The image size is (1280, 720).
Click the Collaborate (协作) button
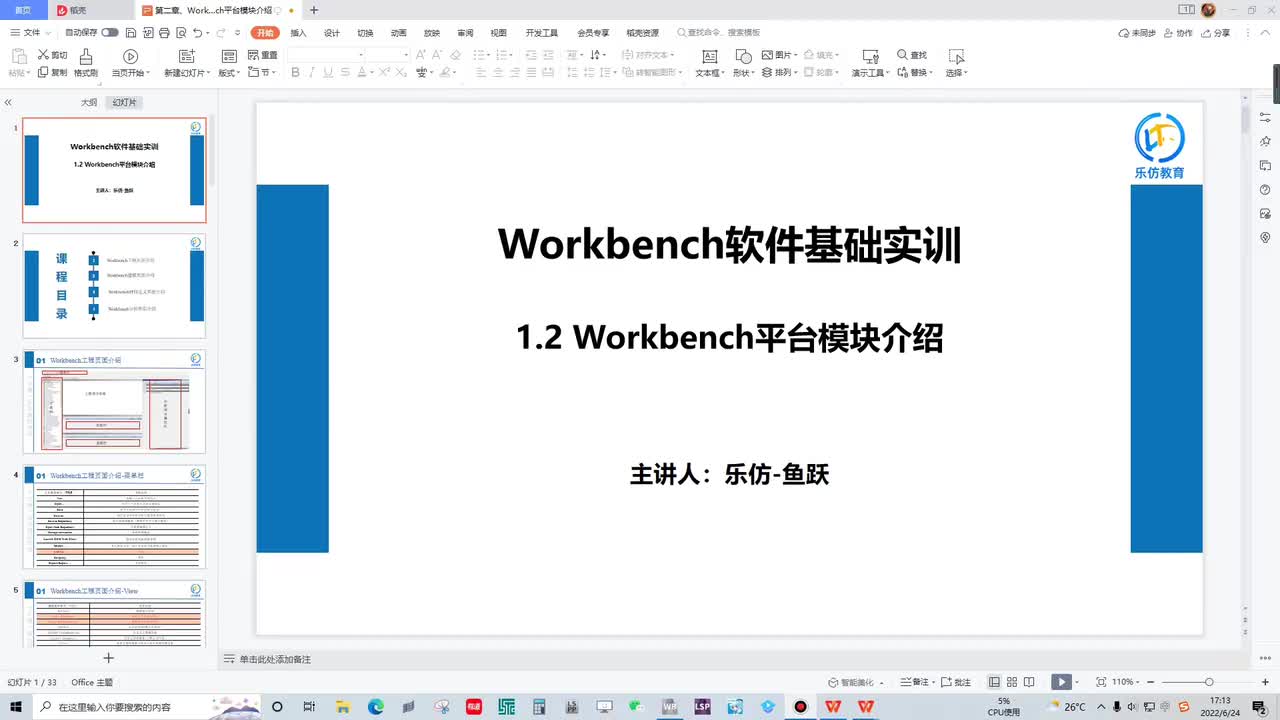click(x=1178, y=33)
